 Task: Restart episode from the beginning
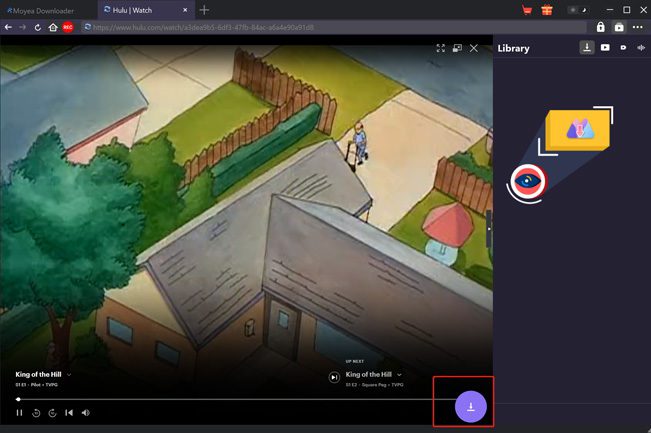(x=69, y=412)
